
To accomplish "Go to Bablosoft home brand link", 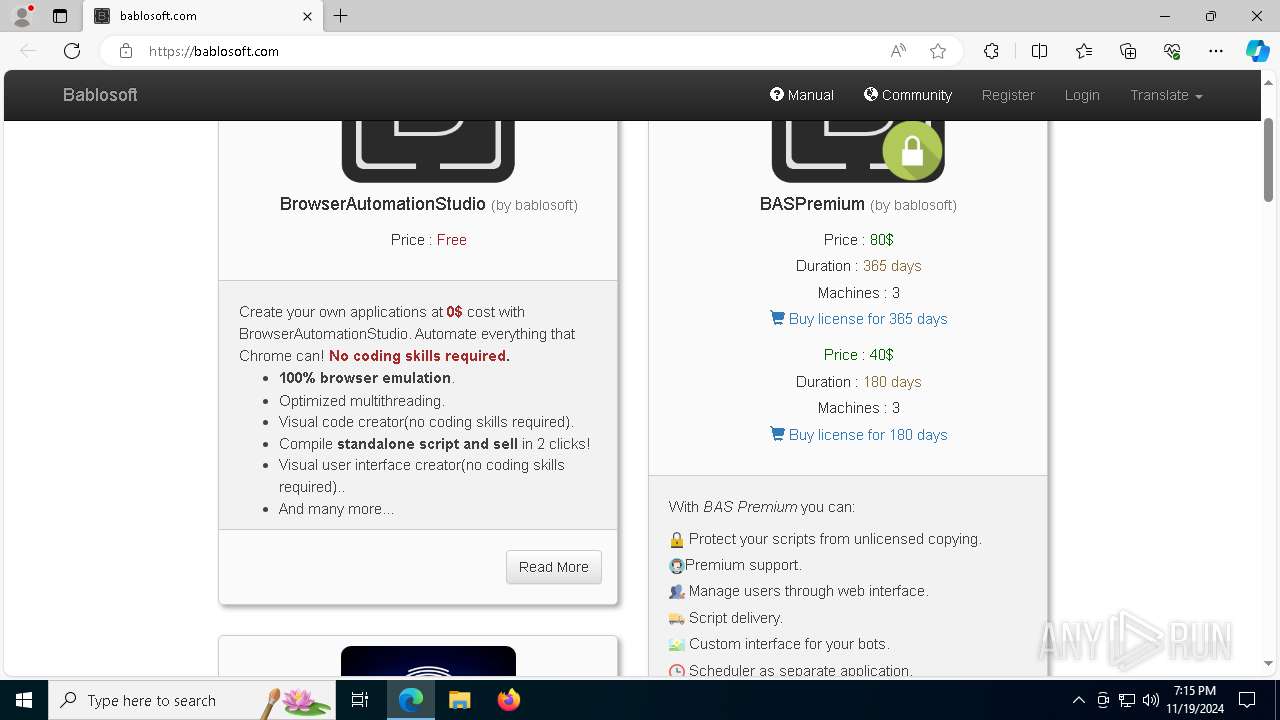I will click(100, 95).
